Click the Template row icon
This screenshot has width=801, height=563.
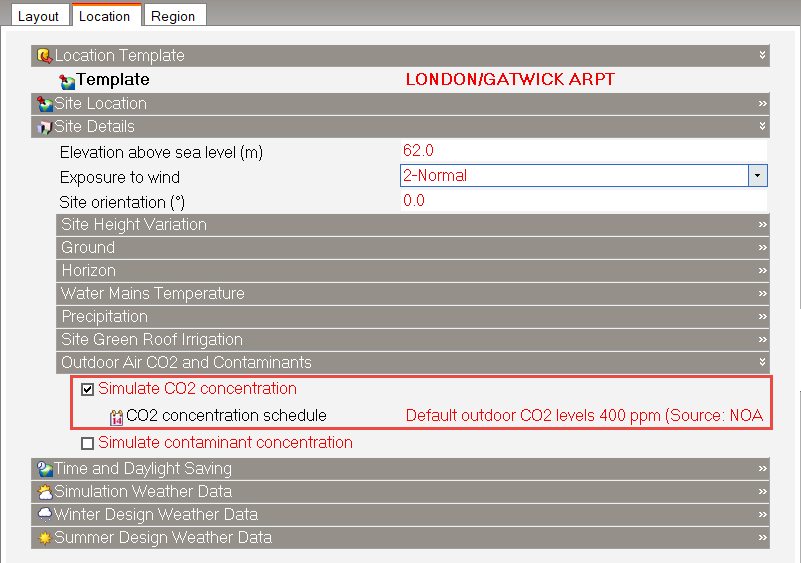point(67,81)
